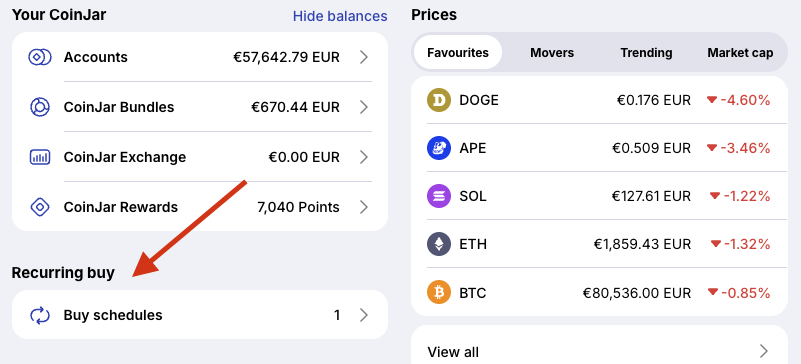Click the CoinJar Bundles ring icon
The height and width of the screenshot is (364, 801).
(40, 107)
